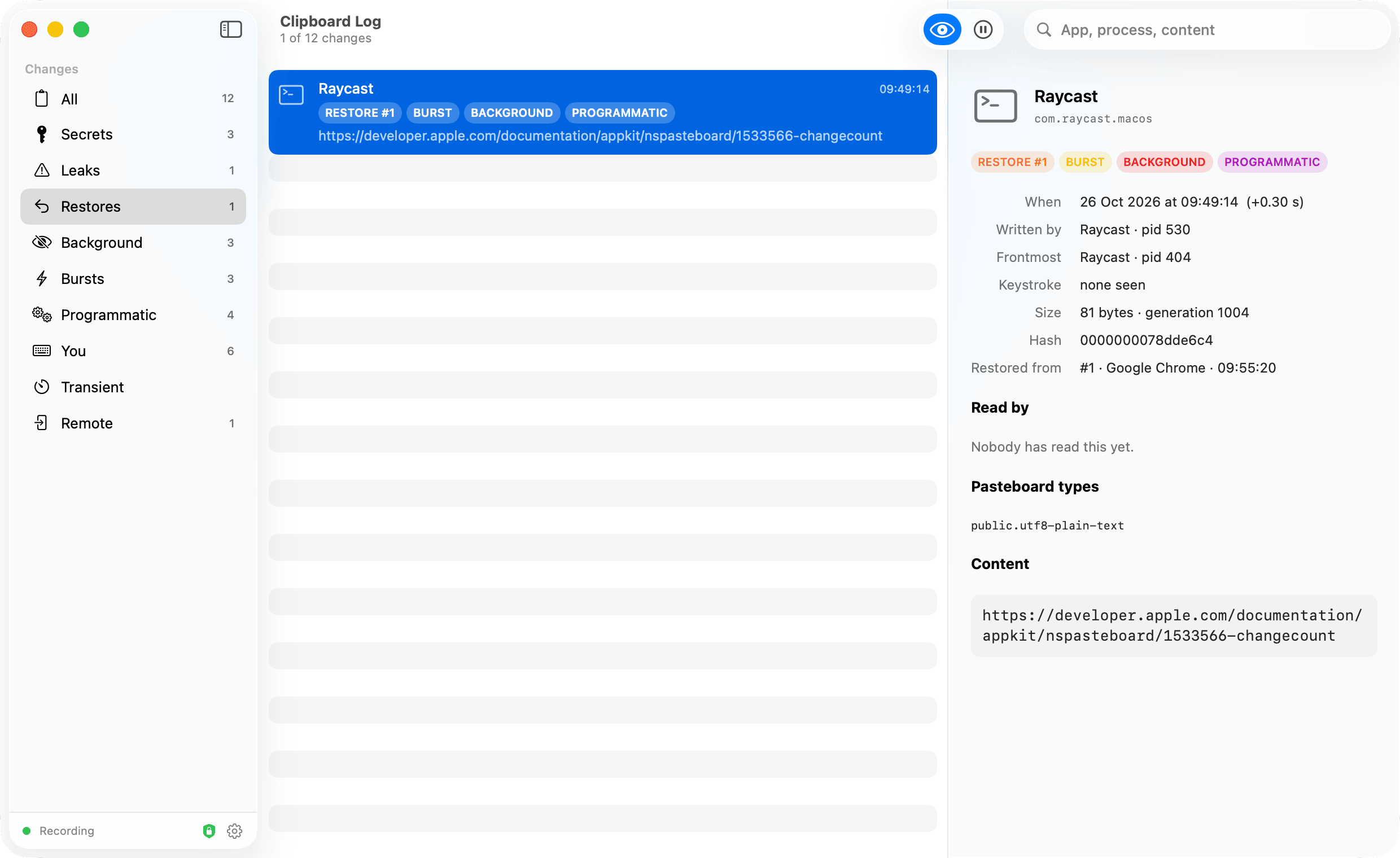This screenshot has height=858, width=1400.
Task: Show the Bursts category
Action: pos(133,279)
